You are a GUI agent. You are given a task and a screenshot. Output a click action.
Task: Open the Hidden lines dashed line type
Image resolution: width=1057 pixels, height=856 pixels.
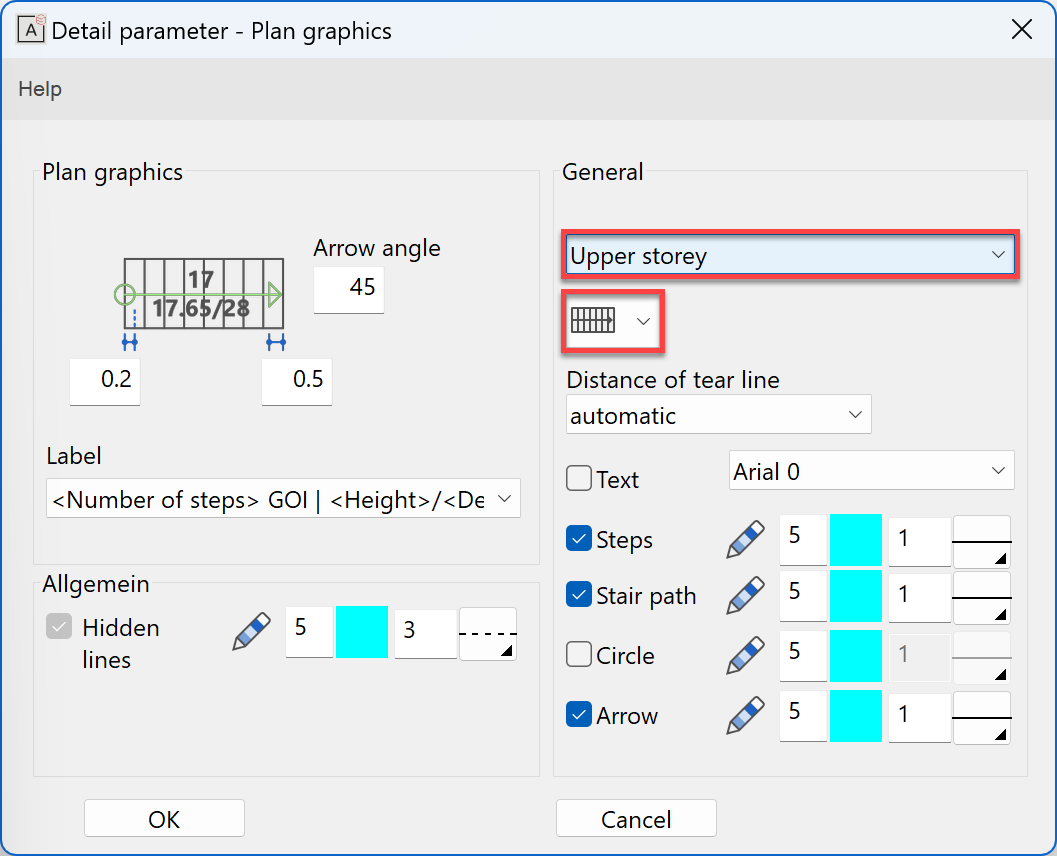[487, 634]
